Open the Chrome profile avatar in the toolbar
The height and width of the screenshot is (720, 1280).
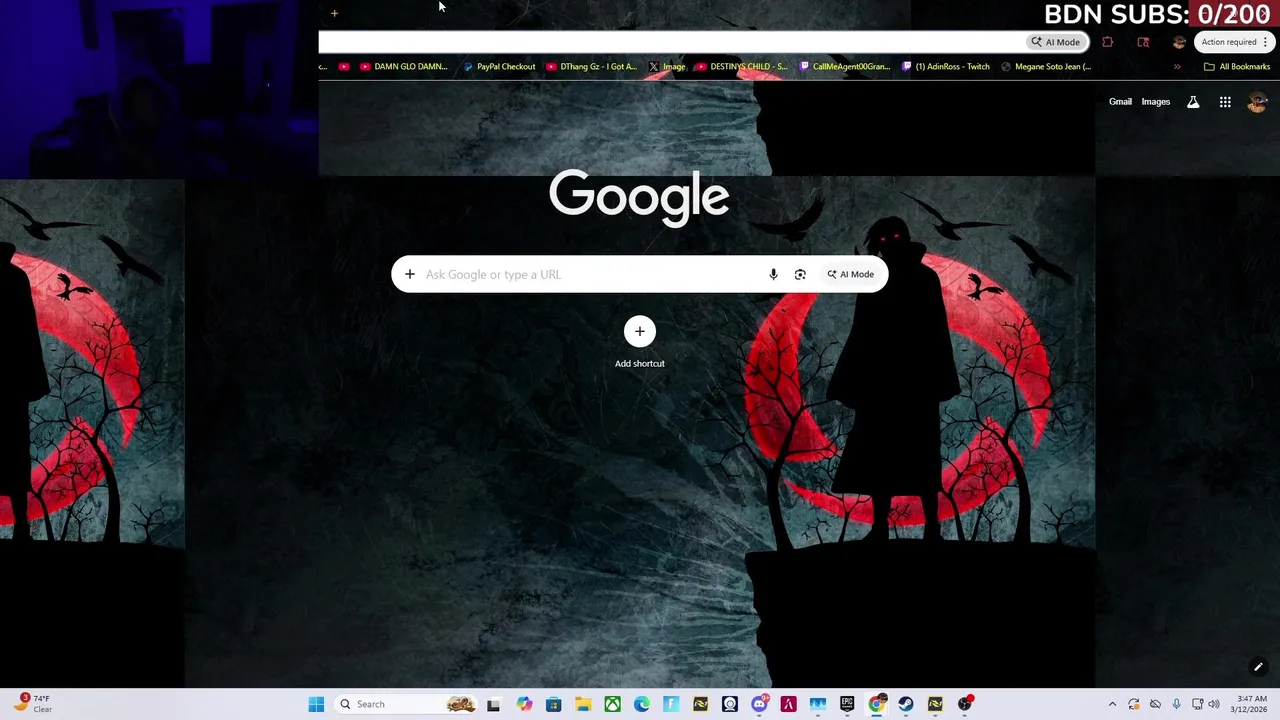coord(1179,42)
